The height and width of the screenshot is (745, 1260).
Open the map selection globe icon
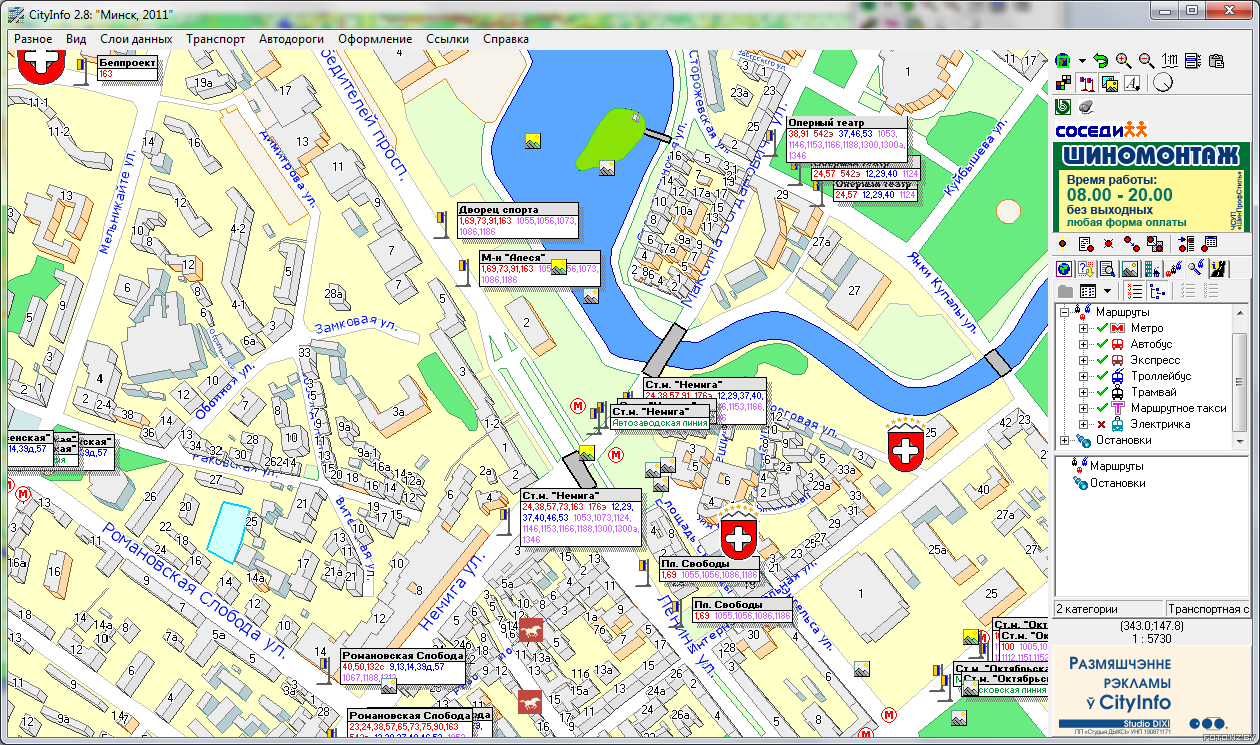pyautogui.click(x=1062, y=61)
